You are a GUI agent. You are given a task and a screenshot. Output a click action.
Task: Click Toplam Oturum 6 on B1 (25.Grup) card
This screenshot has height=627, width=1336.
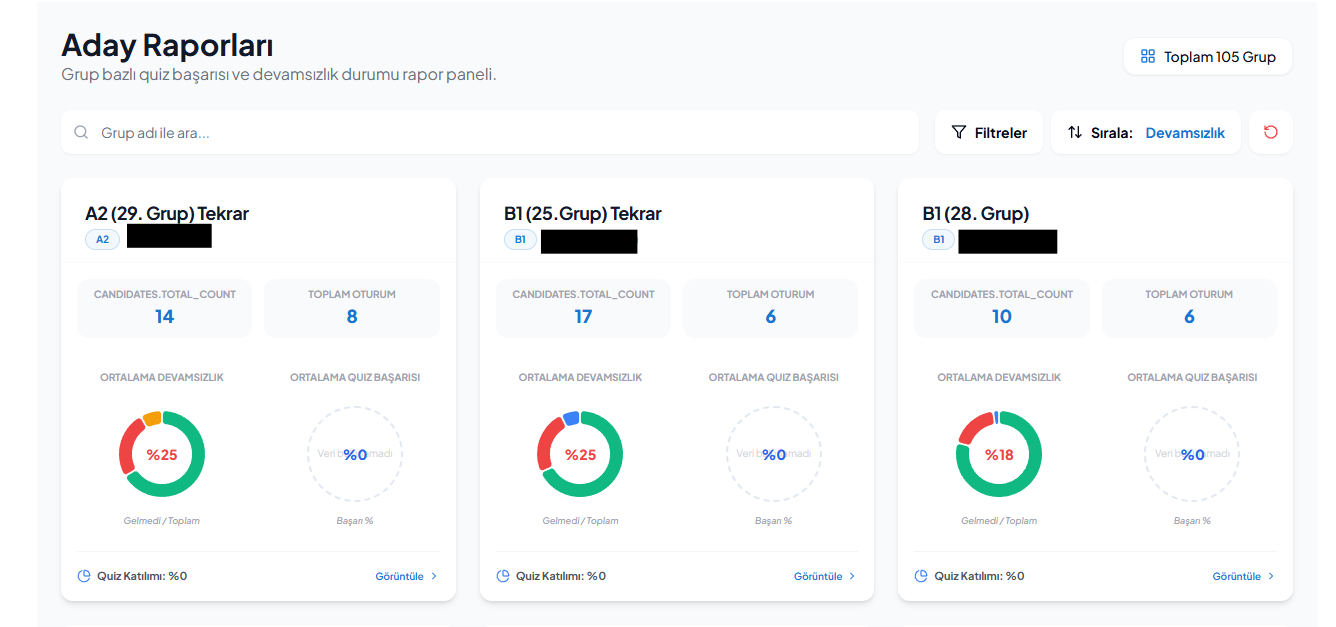(770, 316)
